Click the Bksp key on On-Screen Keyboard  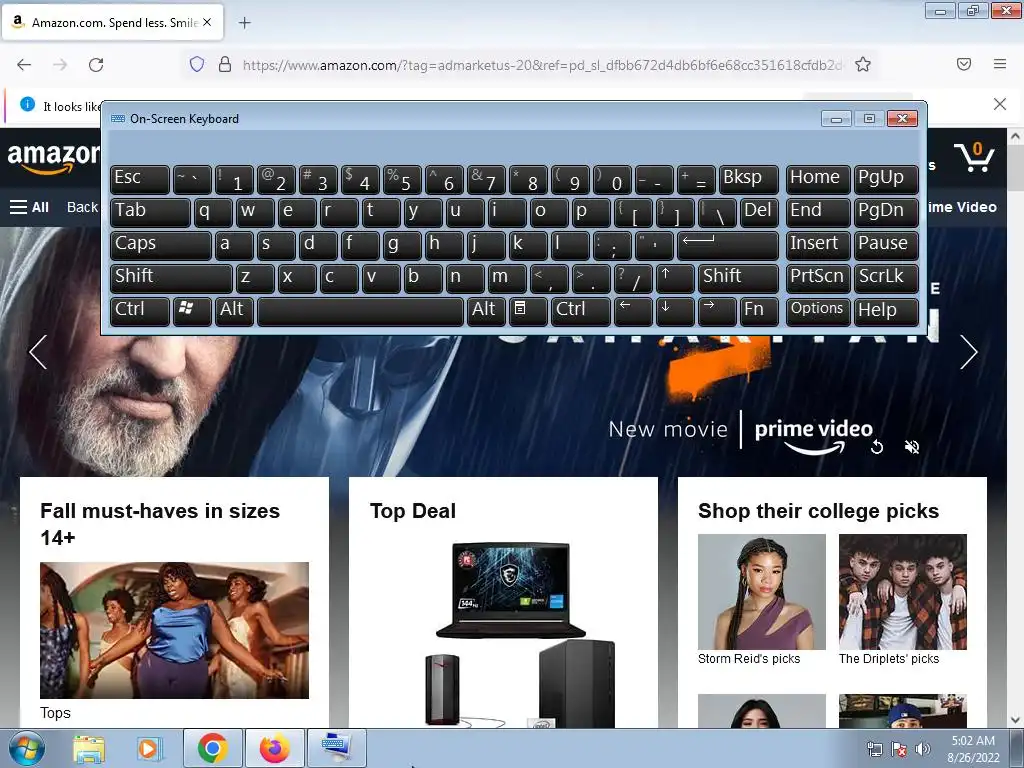(x=748, y=179)
